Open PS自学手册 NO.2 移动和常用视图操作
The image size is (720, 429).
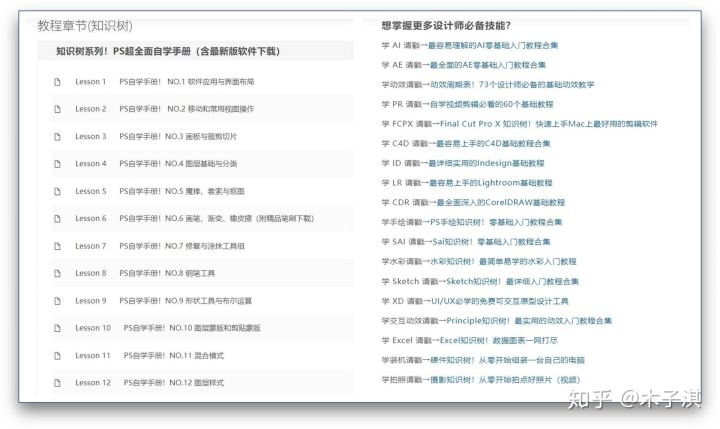[186, 109]
